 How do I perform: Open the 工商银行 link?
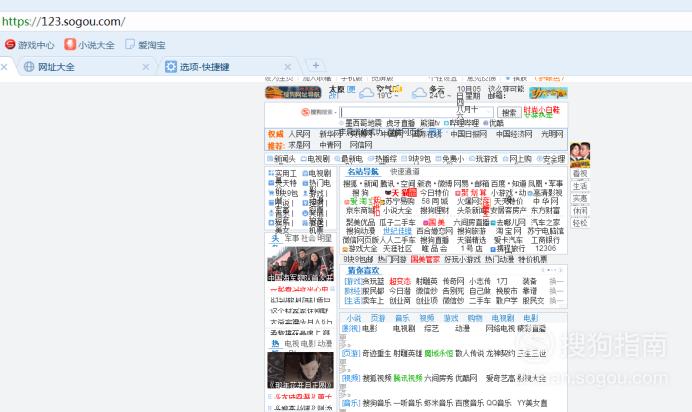(x=545, y=240)
